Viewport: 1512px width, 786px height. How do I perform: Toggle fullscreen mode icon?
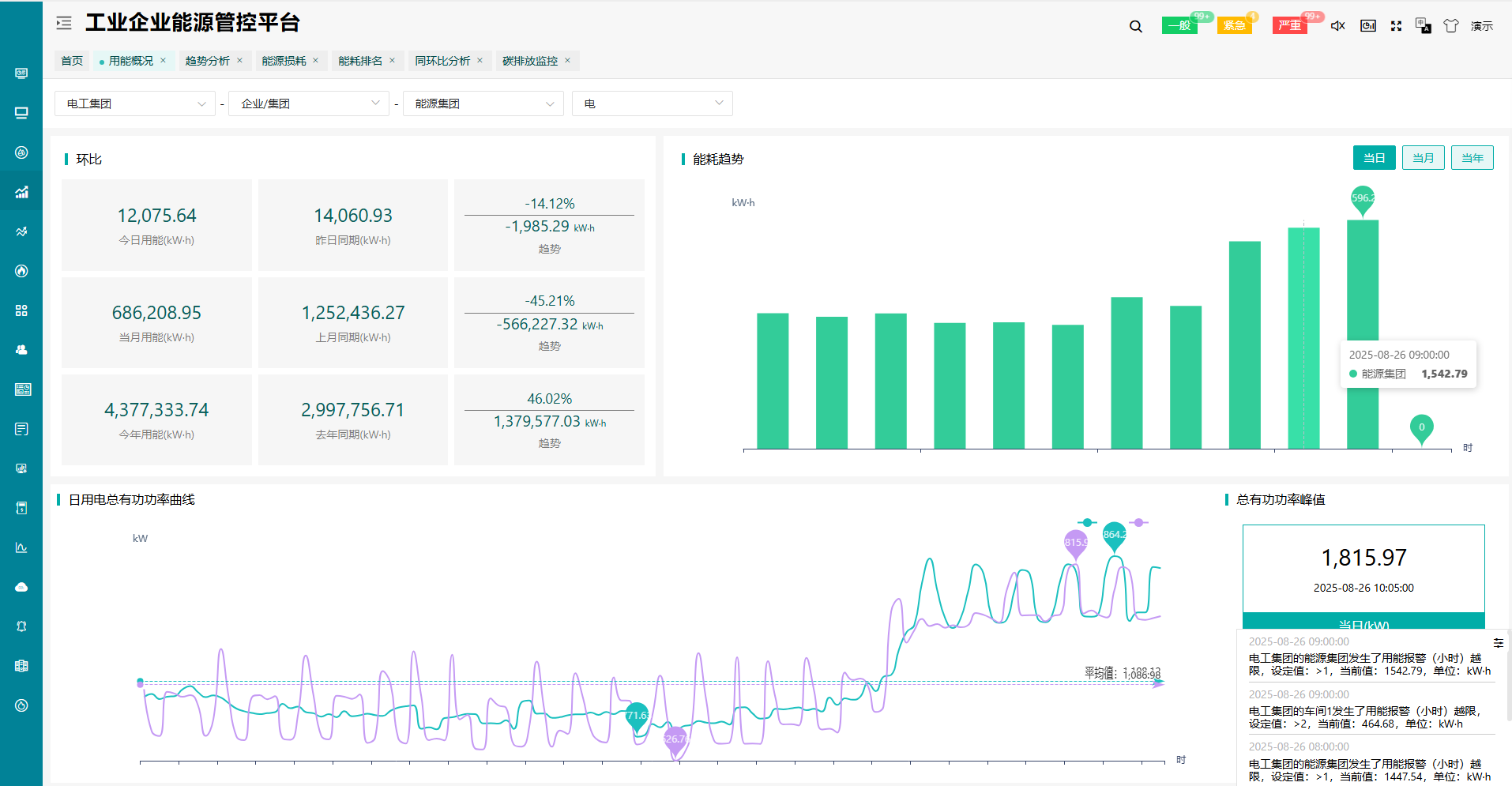[x=1396, y=26]
